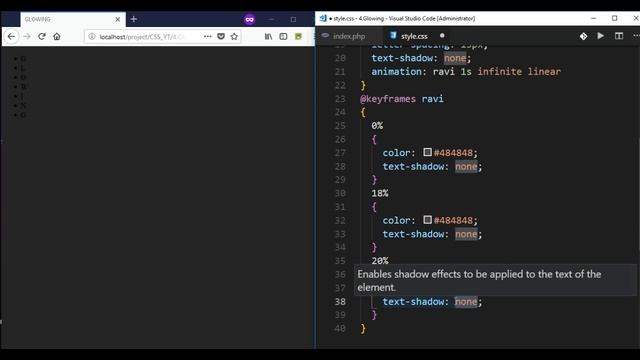640x360 pixels.
Task: Click line number 38 in gutter
Action: tap(340, 301)
